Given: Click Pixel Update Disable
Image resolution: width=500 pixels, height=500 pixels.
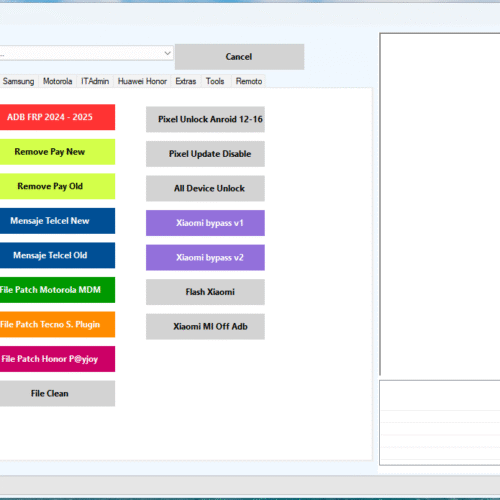Looking at the screenshot, I should (x=205, y=154).
